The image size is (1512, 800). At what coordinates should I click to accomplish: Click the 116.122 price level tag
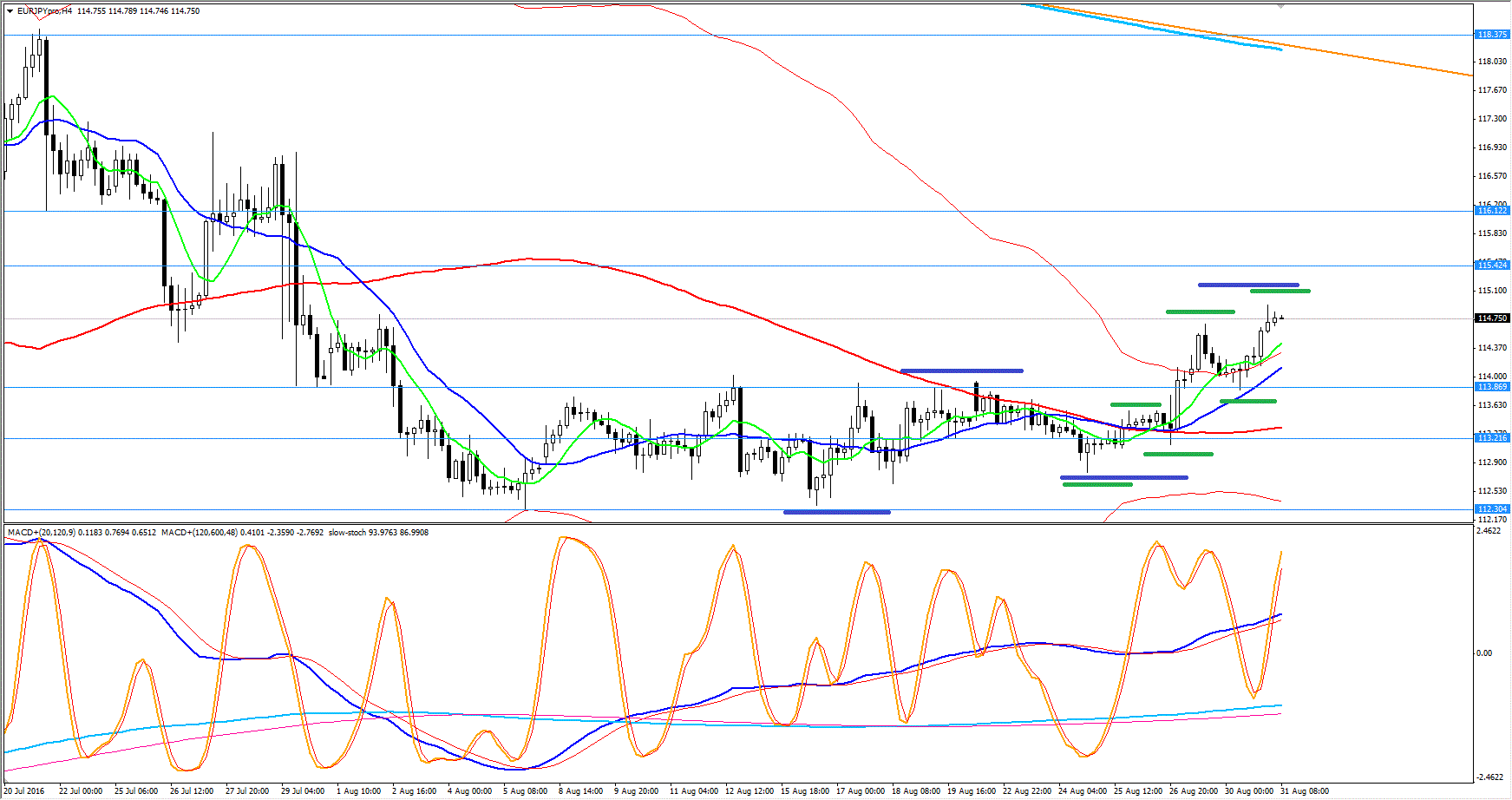[1492, 211]
